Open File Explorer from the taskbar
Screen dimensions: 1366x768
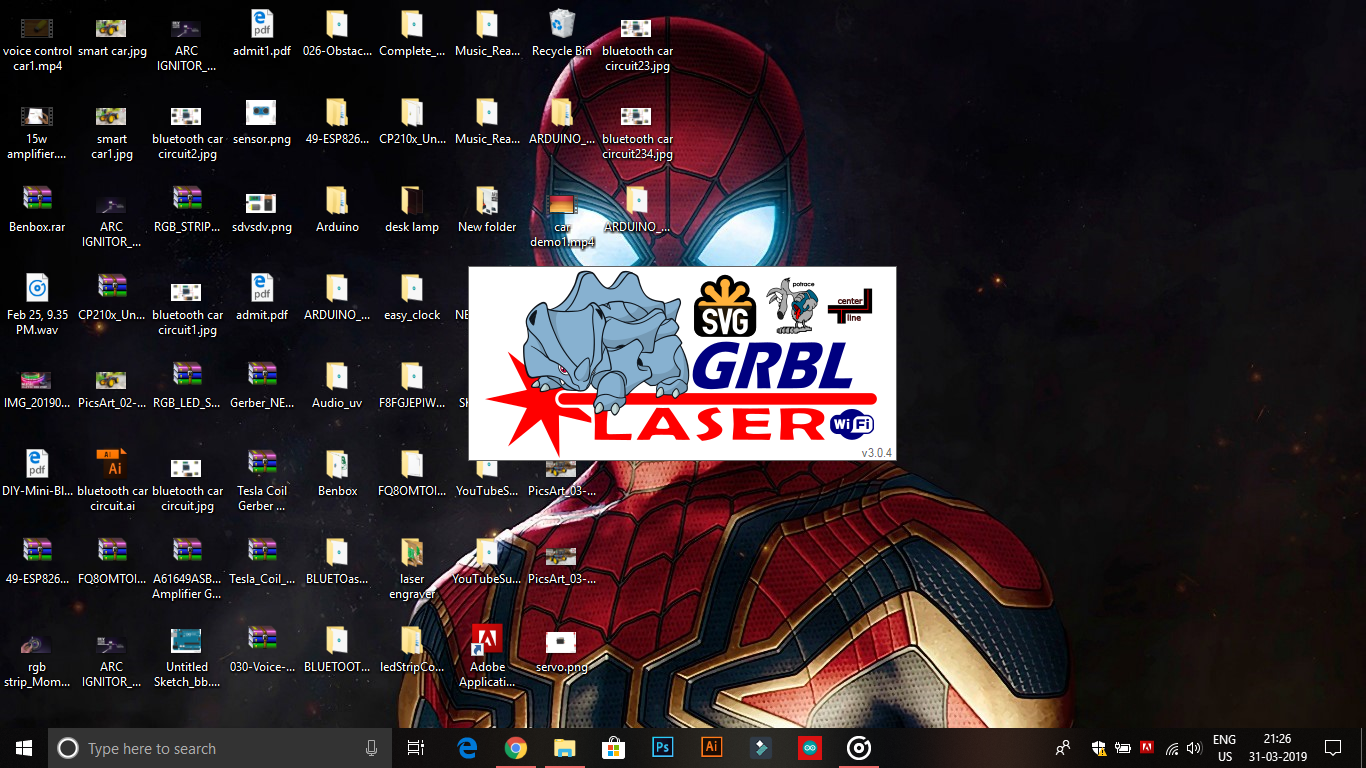tap(564, 747)
